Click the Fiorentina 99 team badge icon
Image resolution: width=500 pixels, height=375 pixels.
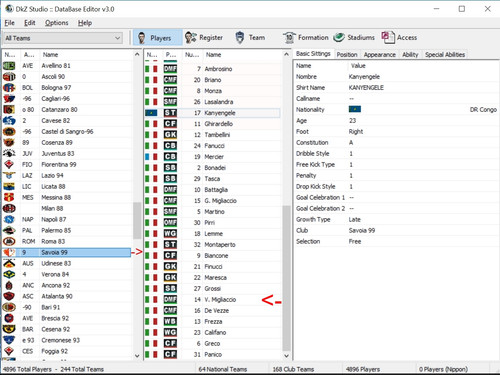pos(9,165)
